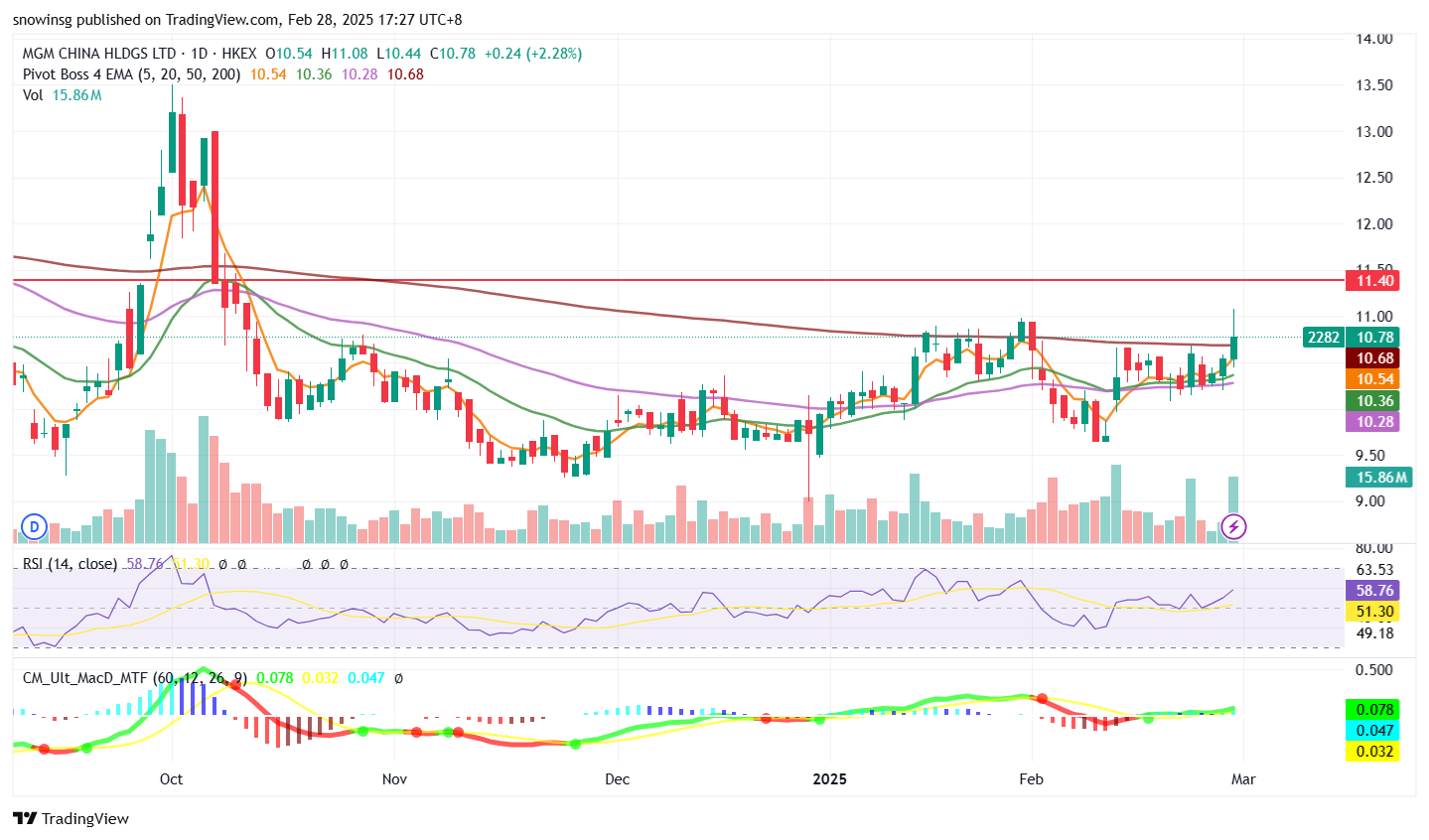This screenshot has width=1429, height=840.
Task: Click the orange 10.54 value in the EMA legend
Action: coord(268,74)
